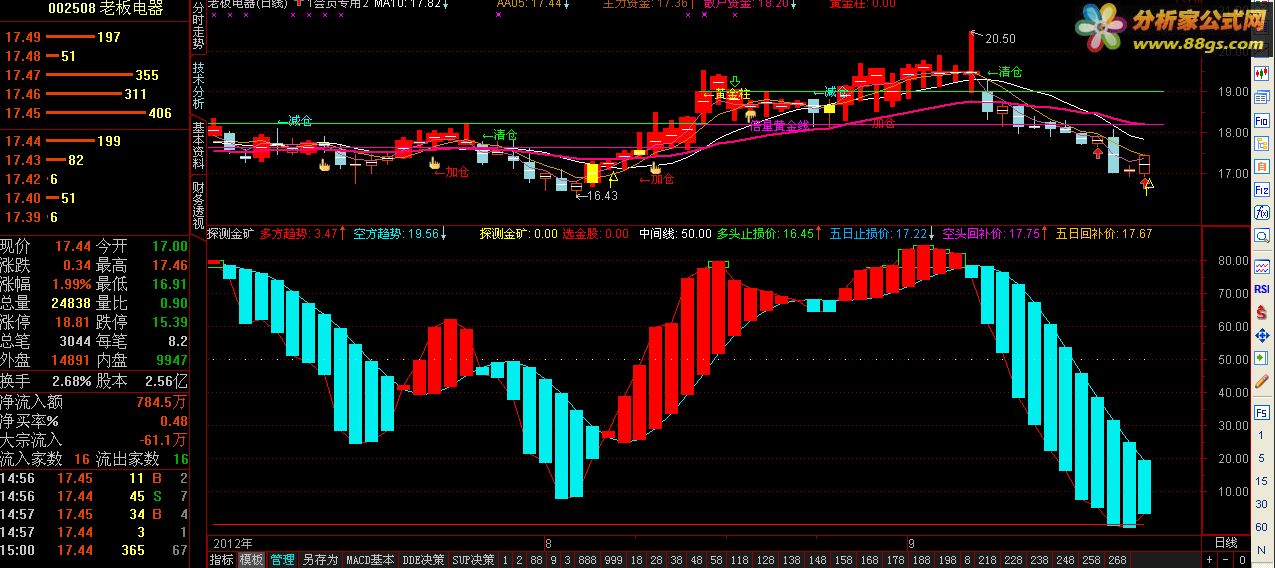Click the 日线 period label at bottom right
Image resolution: width=1275 pixels, height=568 pixels.
1226,542
